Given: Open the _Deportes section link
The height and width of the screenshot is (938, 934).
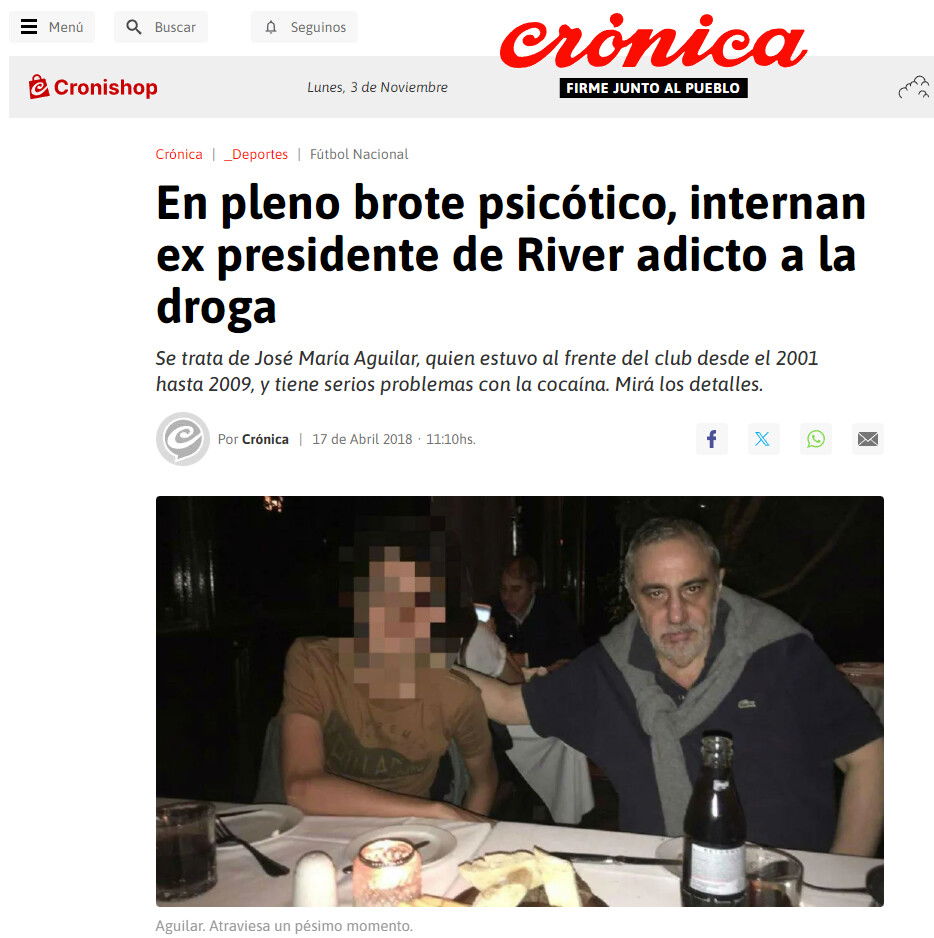Looking at the screenshot, I should coord(256,154).
